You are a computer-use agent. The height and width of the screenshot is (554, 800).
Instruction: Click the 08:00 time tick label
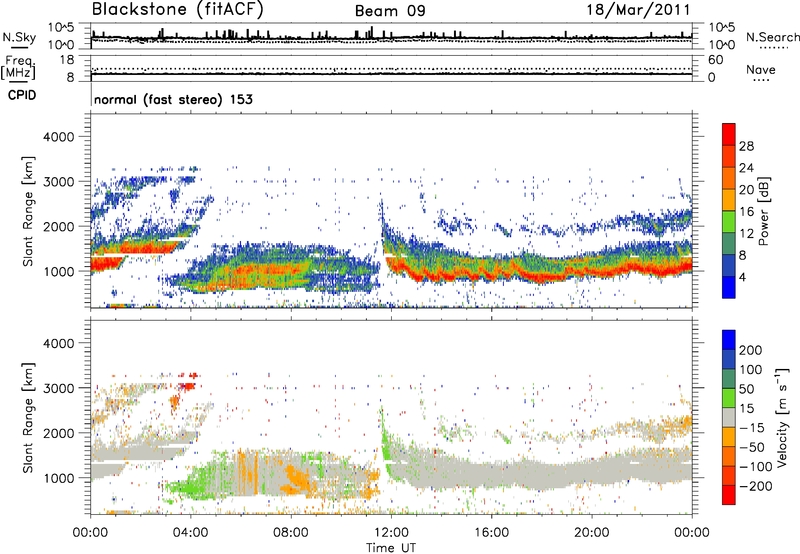click(291, 533)
